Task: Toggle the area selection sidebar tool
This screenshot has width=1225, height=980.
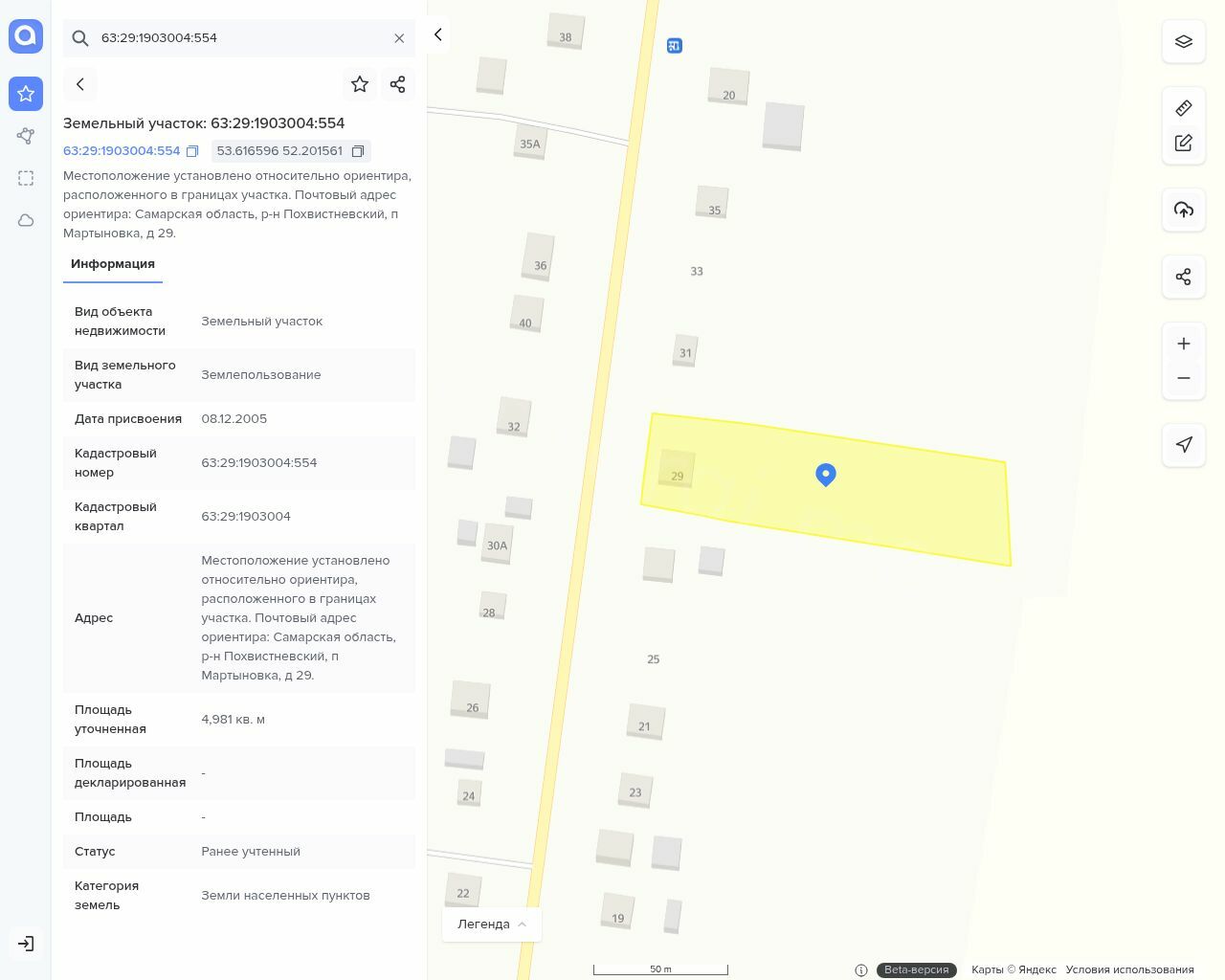Action: click(26, 178)
